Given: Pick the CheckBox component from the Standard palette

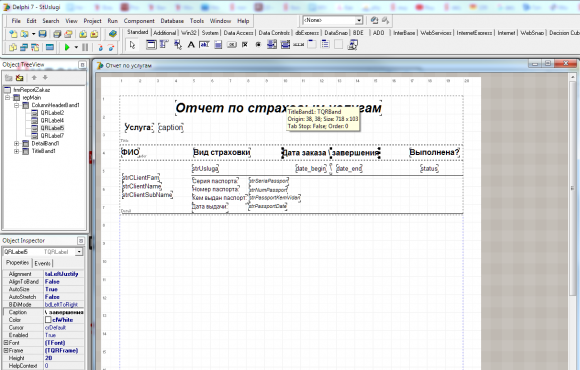Looking at the screenshot, I should 245,45.
